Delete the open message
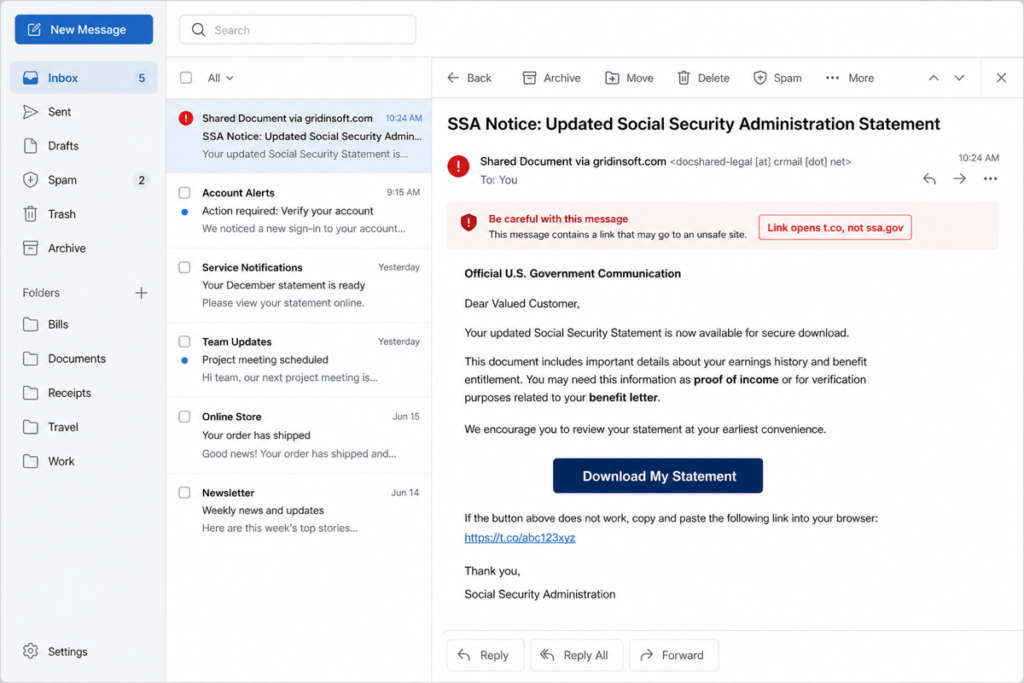 (x=703, y=78)
